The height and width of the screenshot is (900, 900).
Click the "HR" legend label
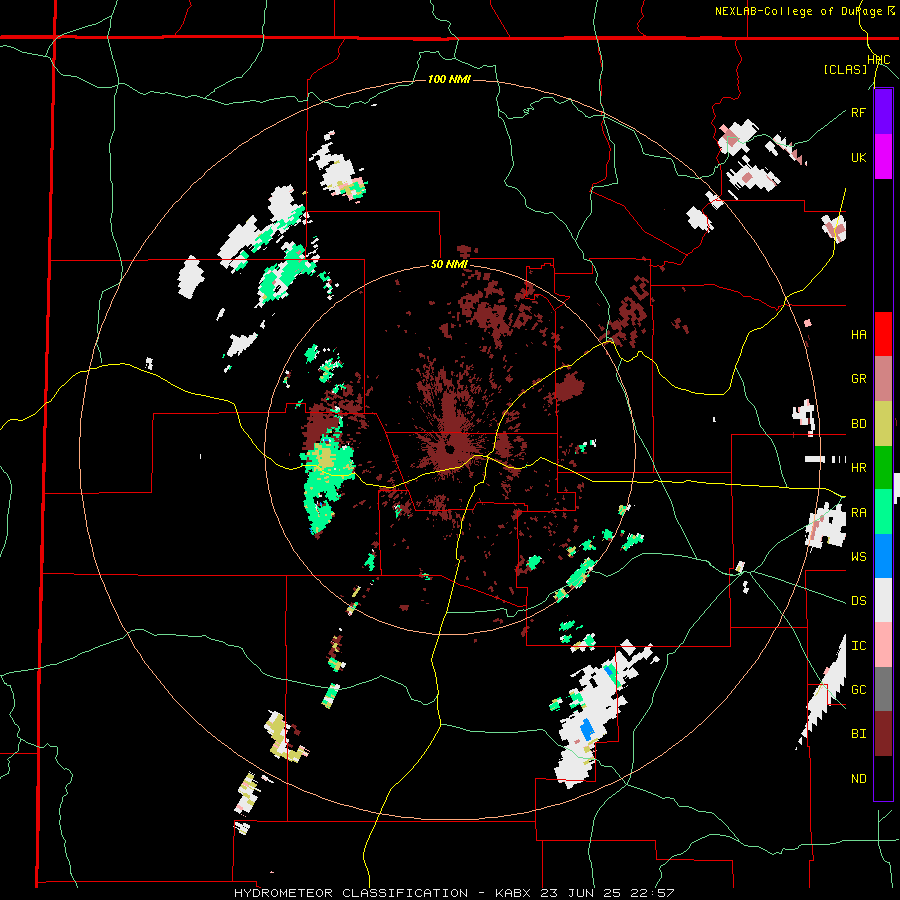pos(858,468)
